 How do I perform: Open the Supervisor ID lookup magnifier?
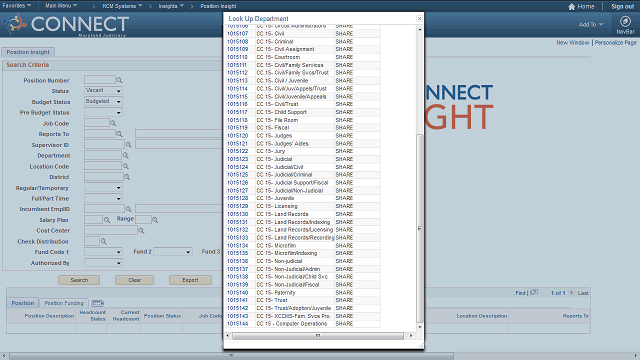pos(129,144)
